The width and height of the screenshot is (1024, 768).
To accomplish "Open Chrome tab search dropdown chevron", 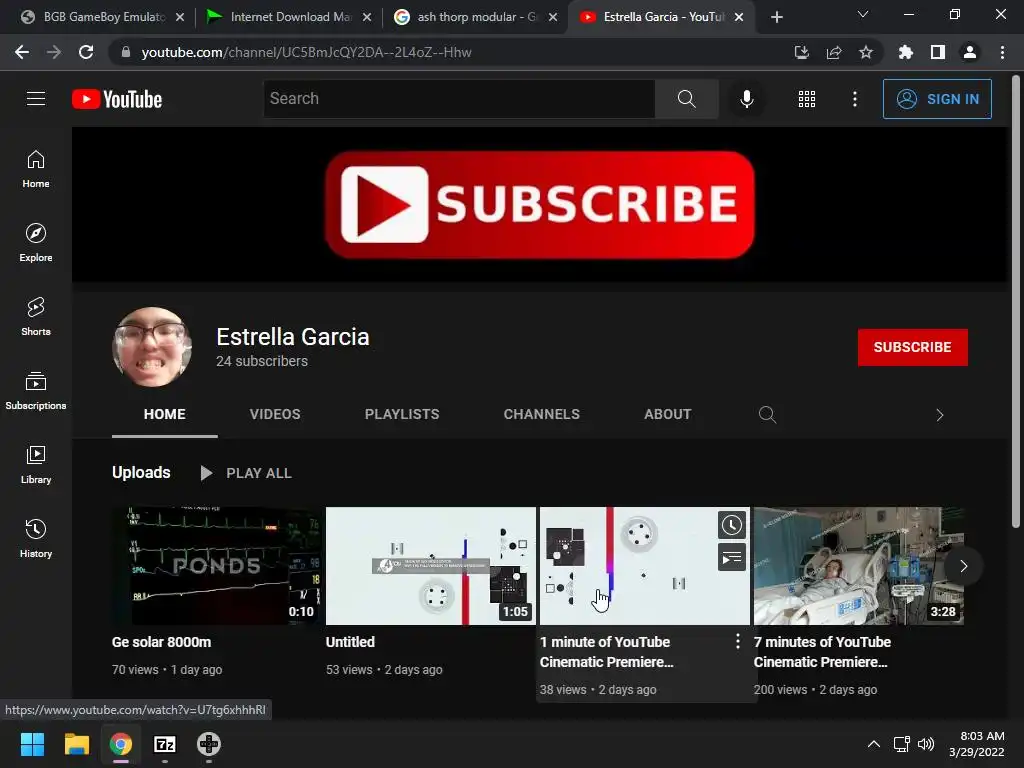I will click(863, 14).
